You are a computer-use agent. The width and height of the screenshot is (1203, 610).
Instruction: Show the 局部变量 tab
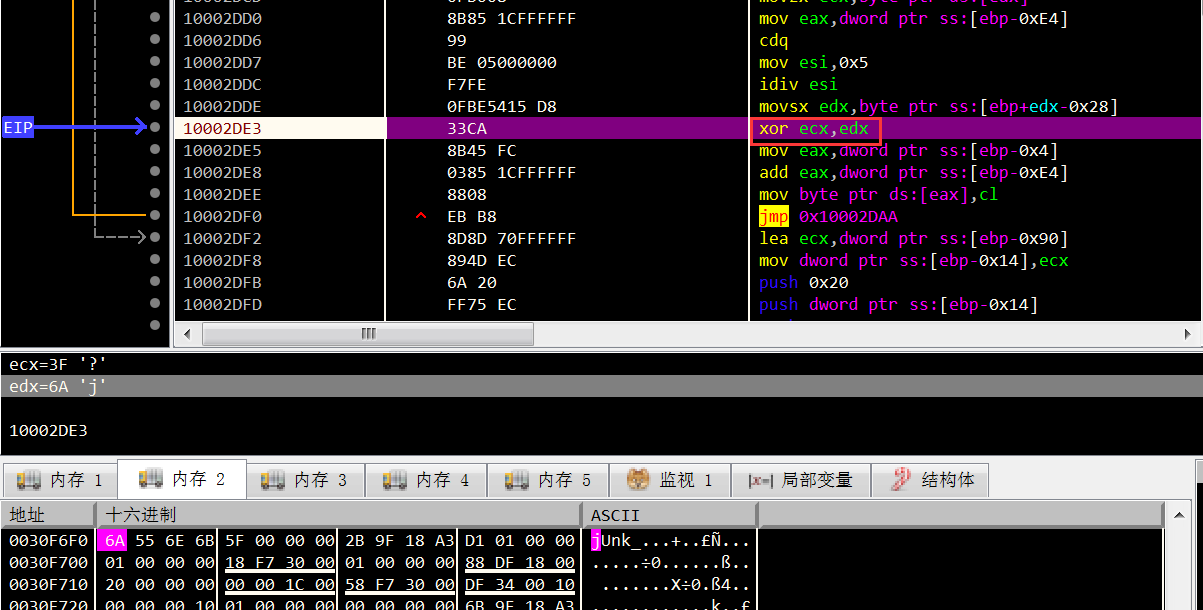coord(801,480)
